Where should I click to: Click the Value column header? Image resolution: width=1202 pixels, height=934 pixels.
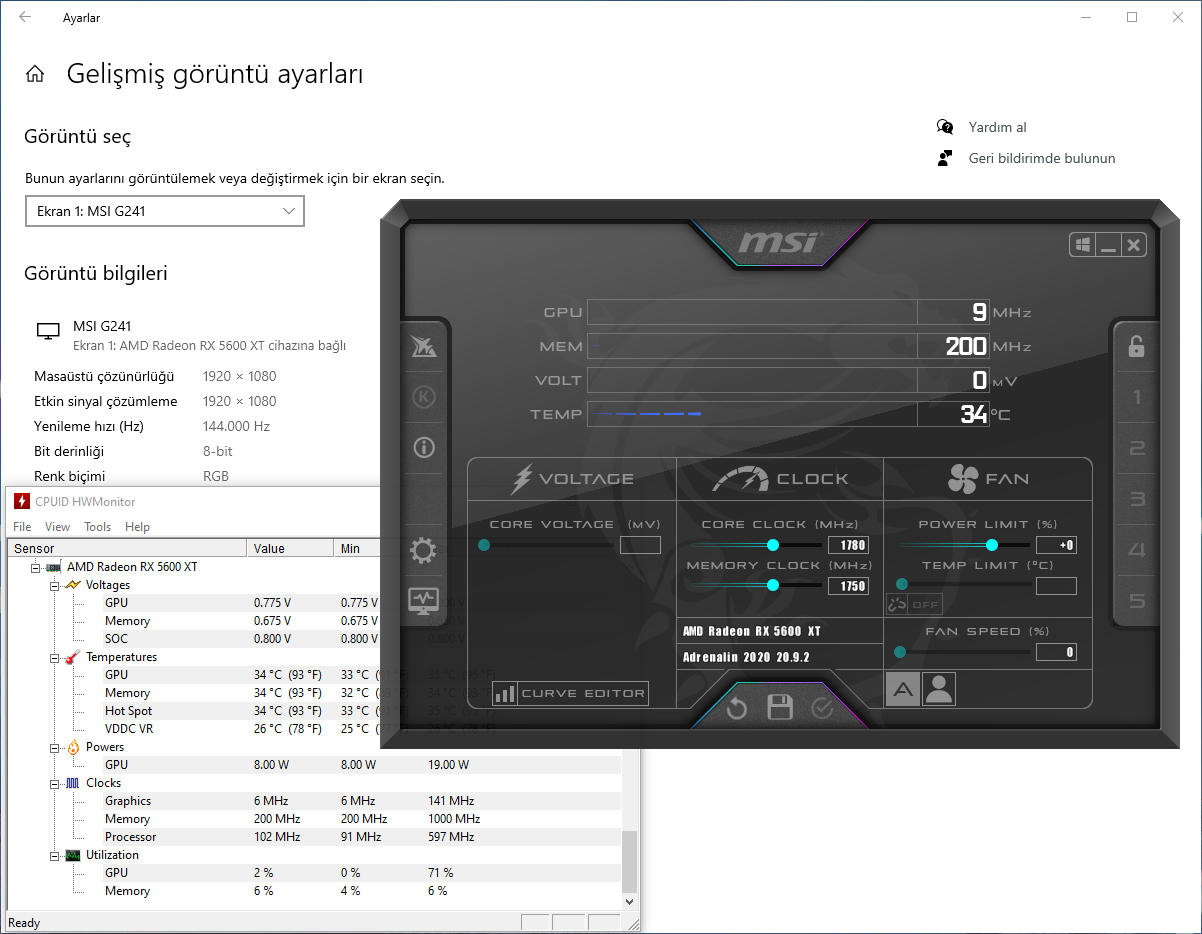pyautogui.click(x=290, y=548)
